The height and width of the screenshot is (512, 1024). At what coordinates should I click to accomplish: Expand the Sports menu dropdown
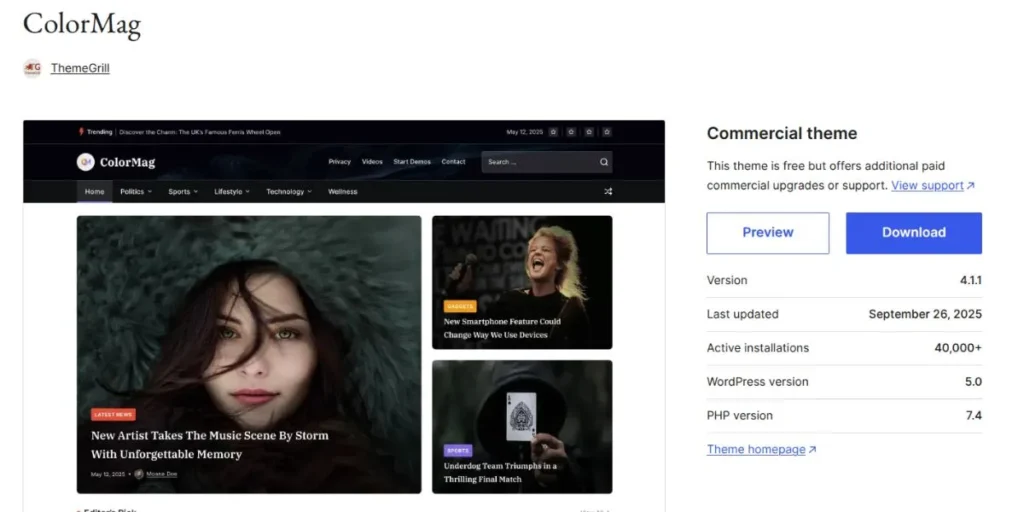pyautogui.click(x=183, y=192)
